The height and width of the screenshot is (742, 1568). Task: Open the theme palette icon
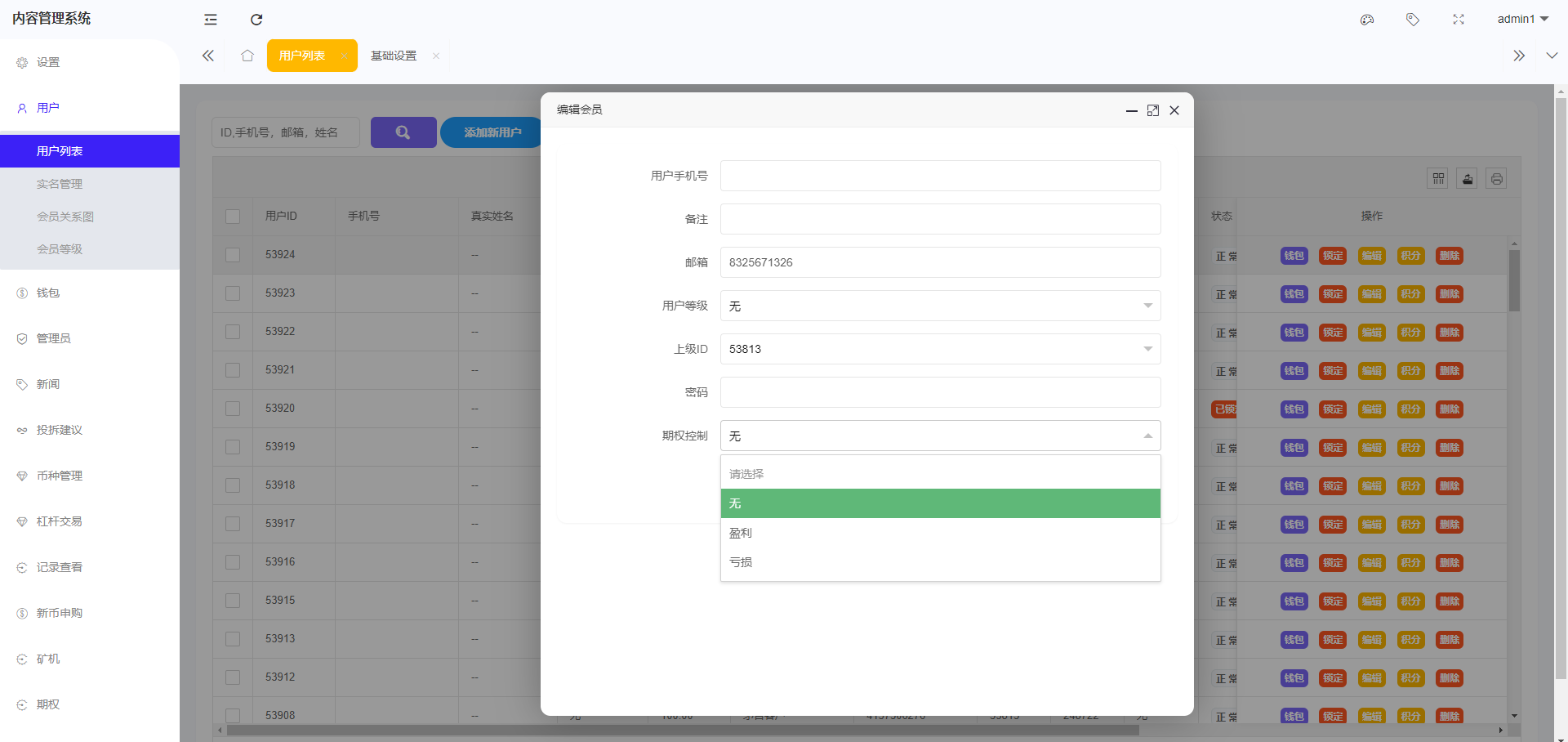tap(1367, 20)
